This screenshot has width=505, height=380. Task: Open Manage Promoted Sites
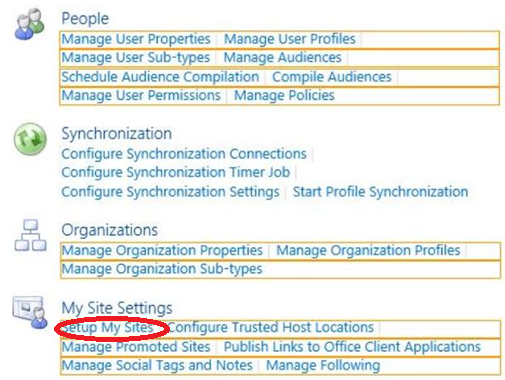click(136, 347)
